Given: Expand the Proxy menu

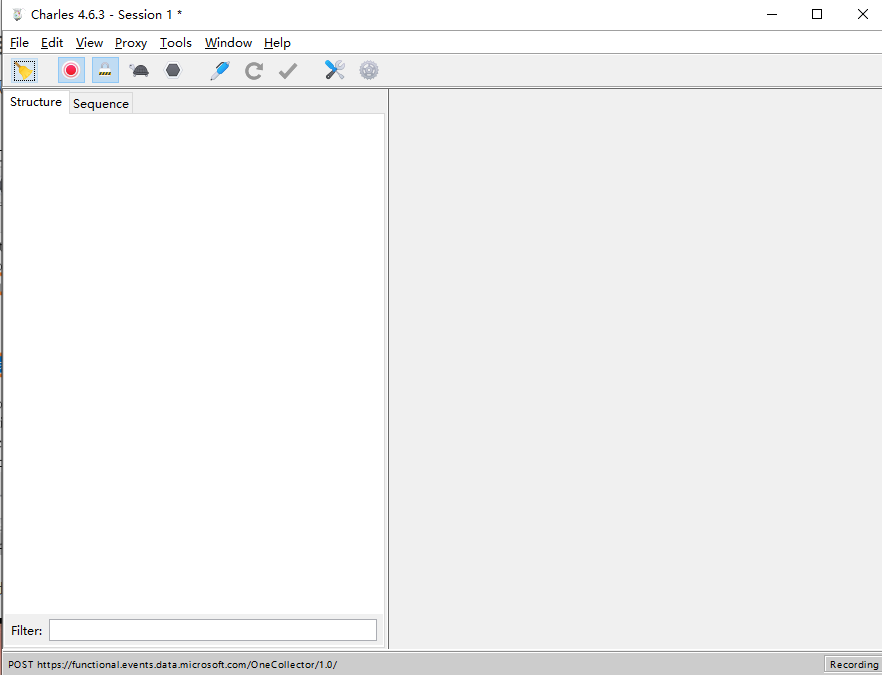Looking at the screenshot, I should 131,43.
